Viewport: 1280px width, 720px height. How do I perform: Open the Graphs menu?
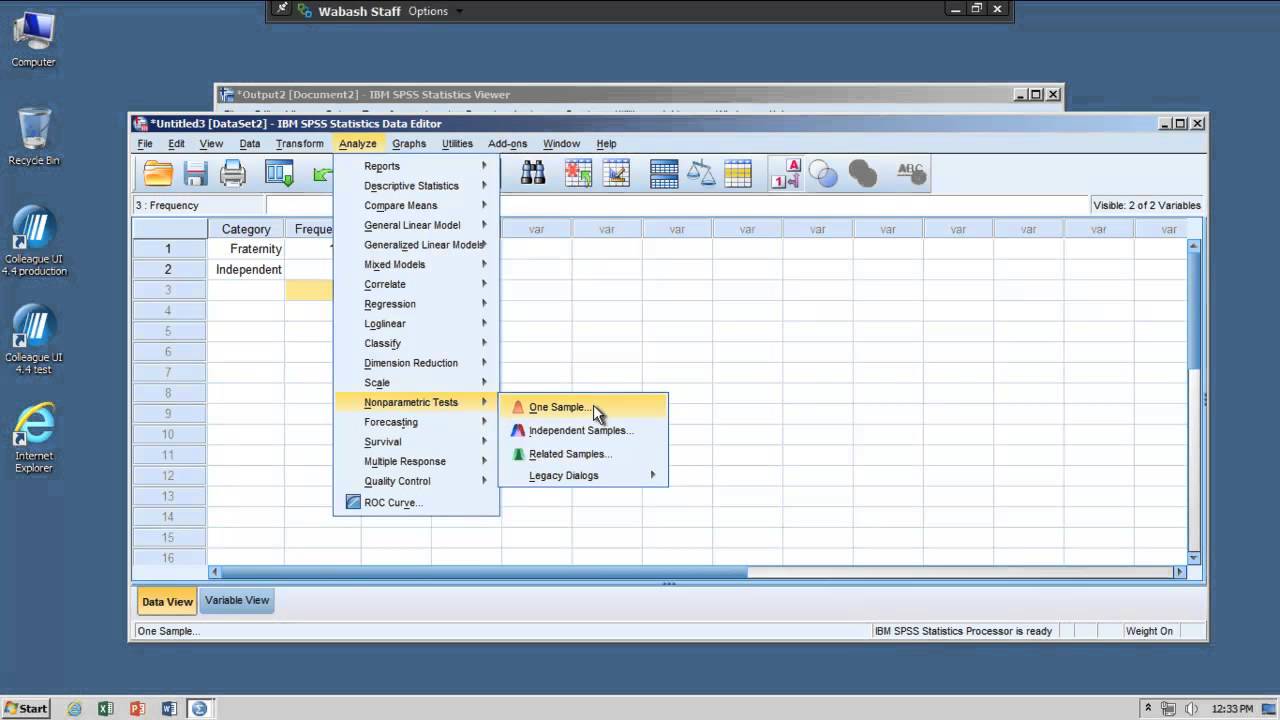409,144
